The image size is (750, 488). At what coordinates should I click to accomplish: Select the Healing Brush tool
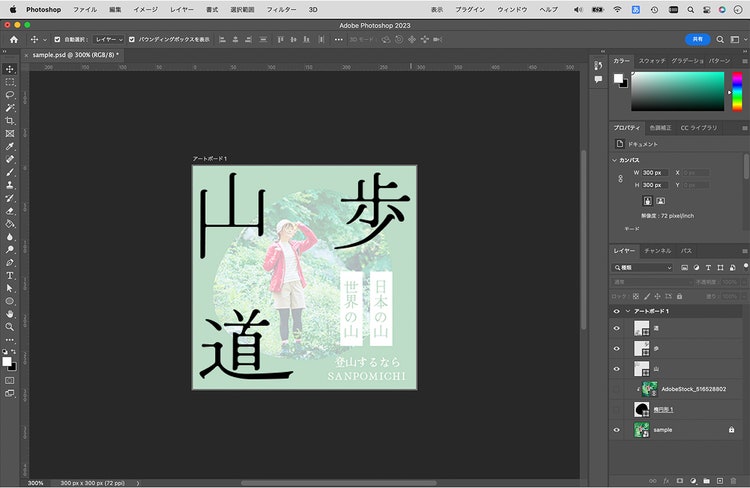[10, 159]
